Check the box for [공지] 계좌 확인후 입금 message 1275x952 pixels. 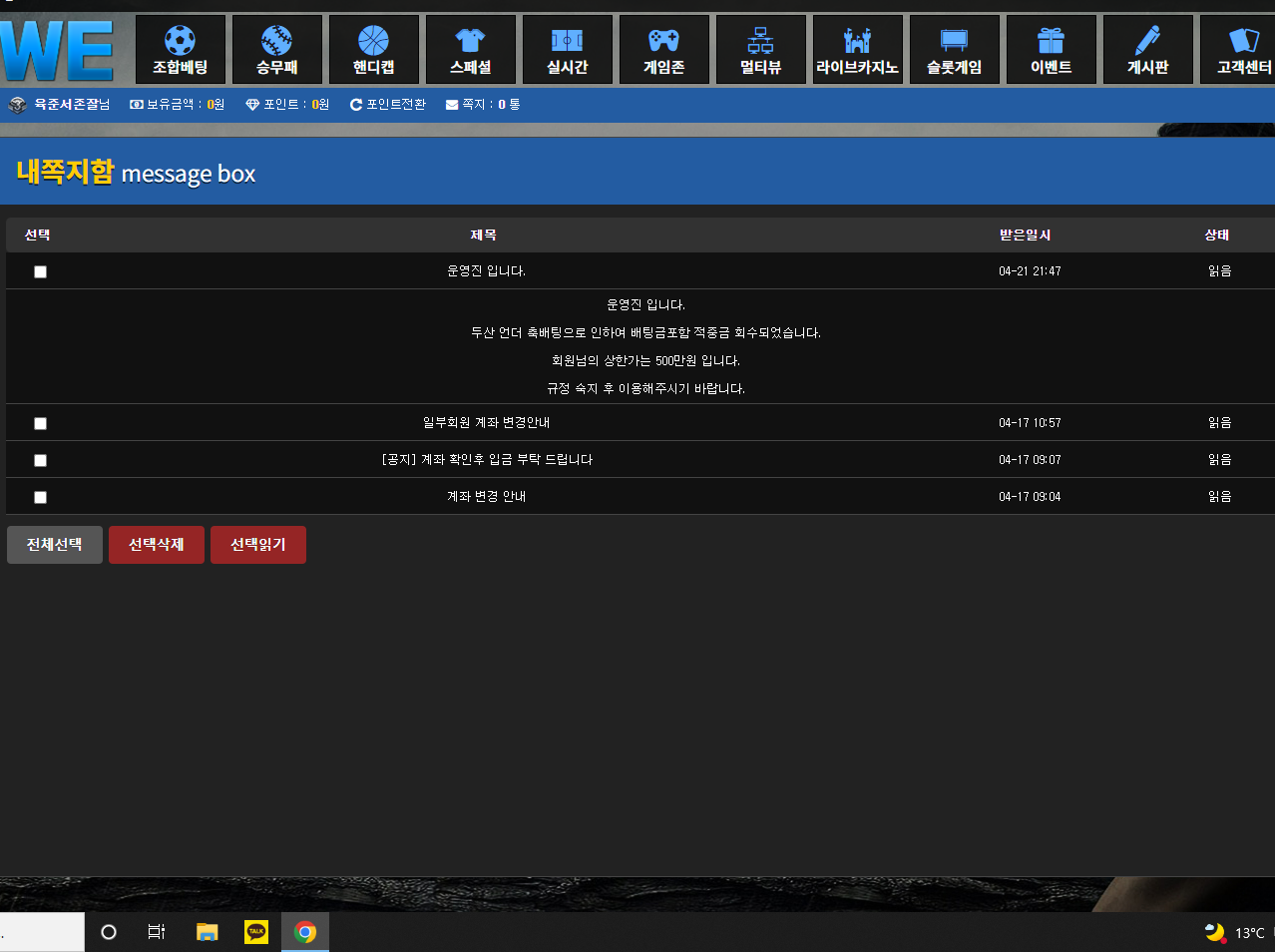(40, 460)
